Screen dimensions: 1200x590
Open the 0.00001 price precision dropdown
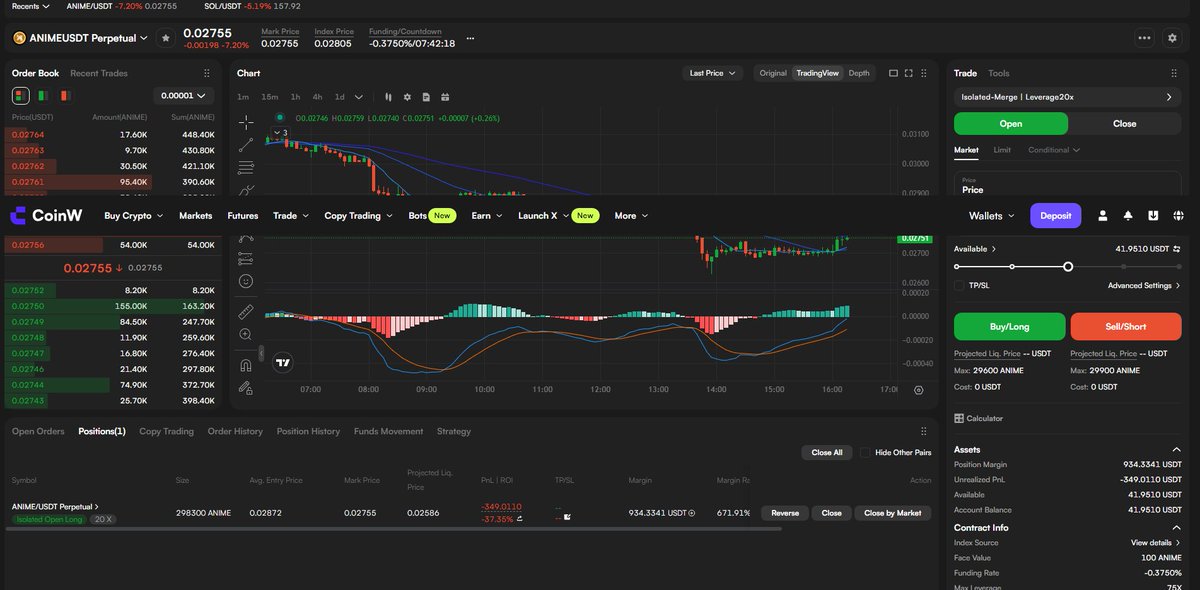click(x=183, y=96)
